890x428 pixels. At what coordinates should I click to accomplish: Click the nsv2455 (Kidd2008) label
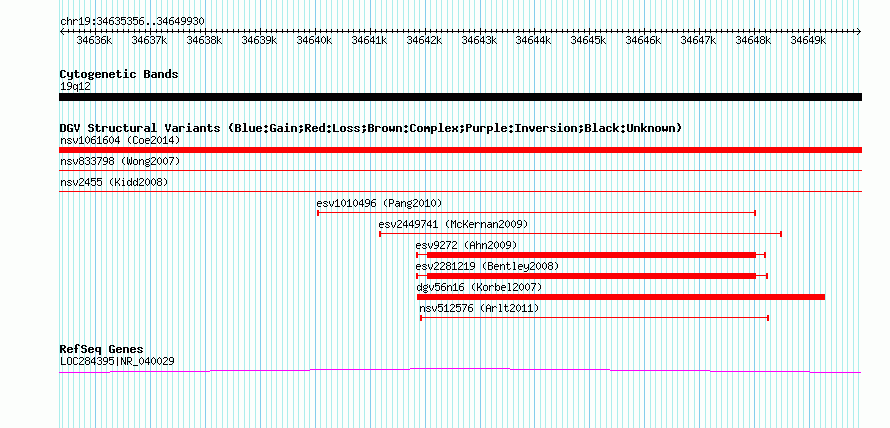click(x=114, y=183)
